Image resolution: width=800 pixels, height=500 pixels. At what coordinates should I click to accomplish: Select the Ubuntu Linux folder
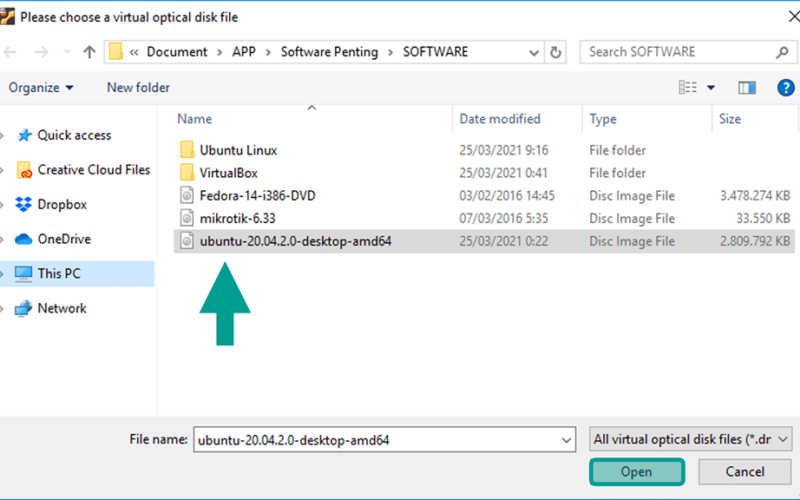click(x=238, y=151)
